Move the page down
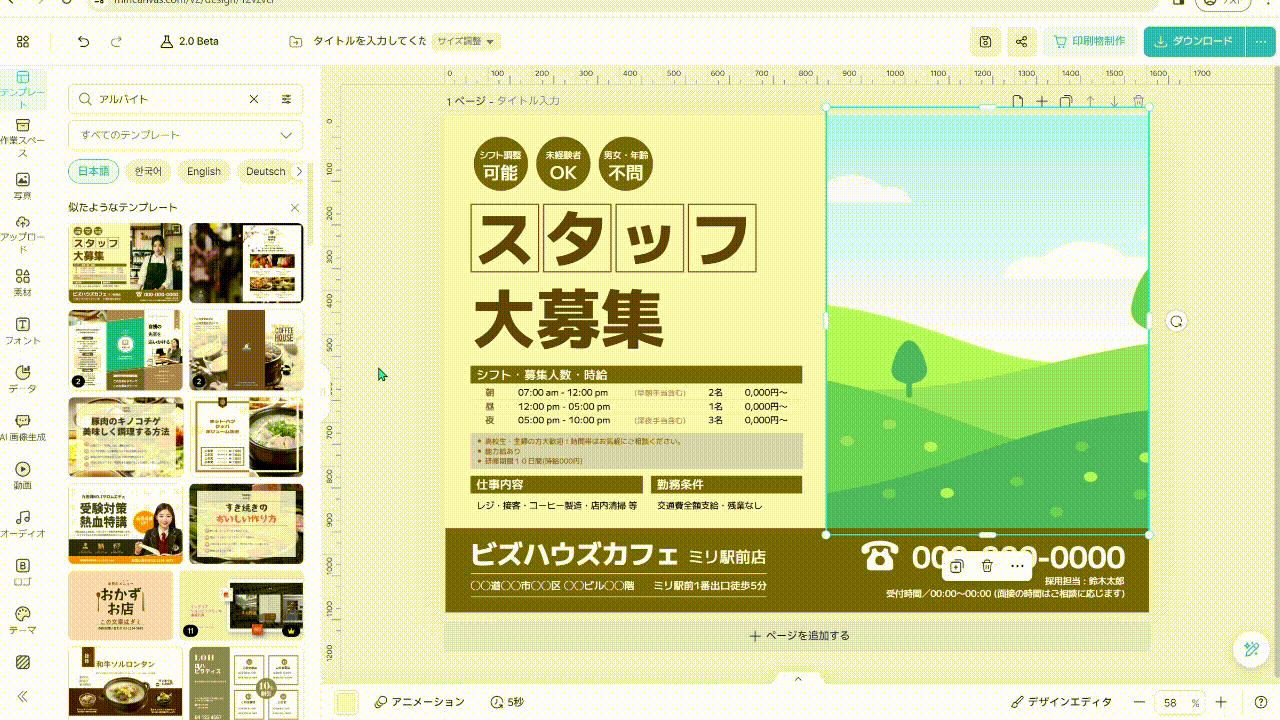This screenshot has height=720, width=1280. tap(1114, 101)
